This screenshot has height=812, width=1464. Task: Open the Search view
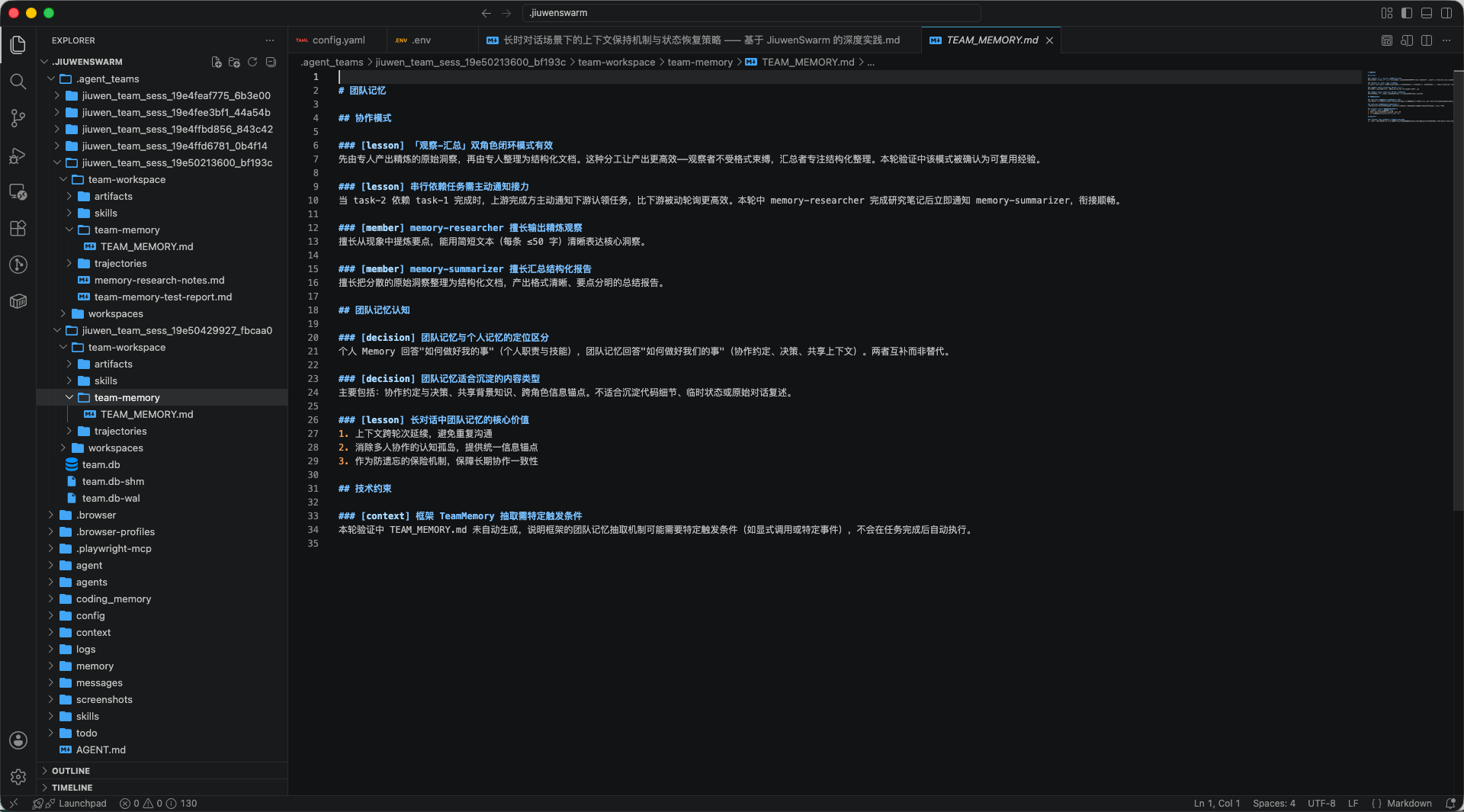18,82
